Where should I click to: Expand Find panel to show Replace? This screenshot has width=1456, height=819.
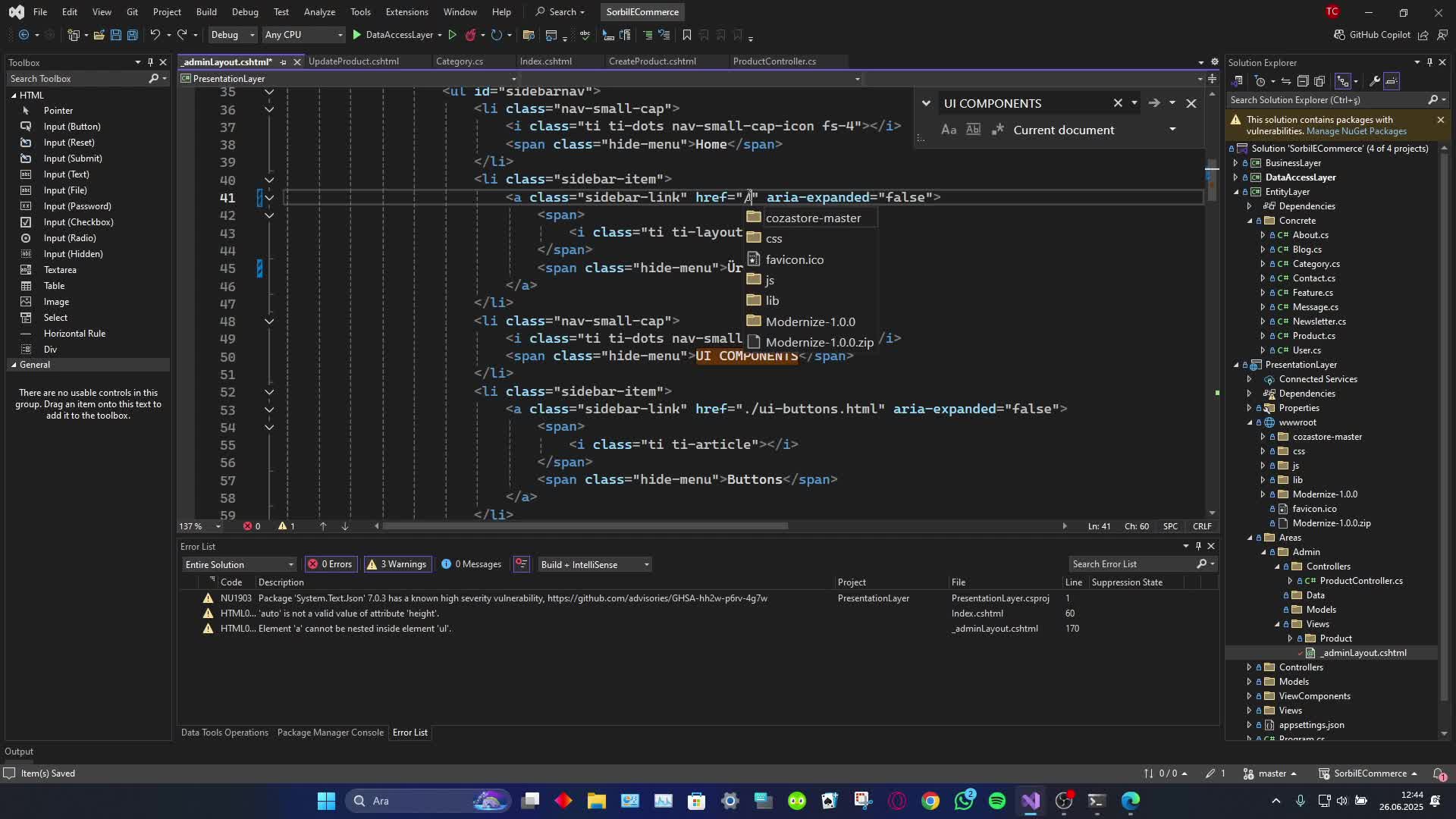click(x=926, y=103)
